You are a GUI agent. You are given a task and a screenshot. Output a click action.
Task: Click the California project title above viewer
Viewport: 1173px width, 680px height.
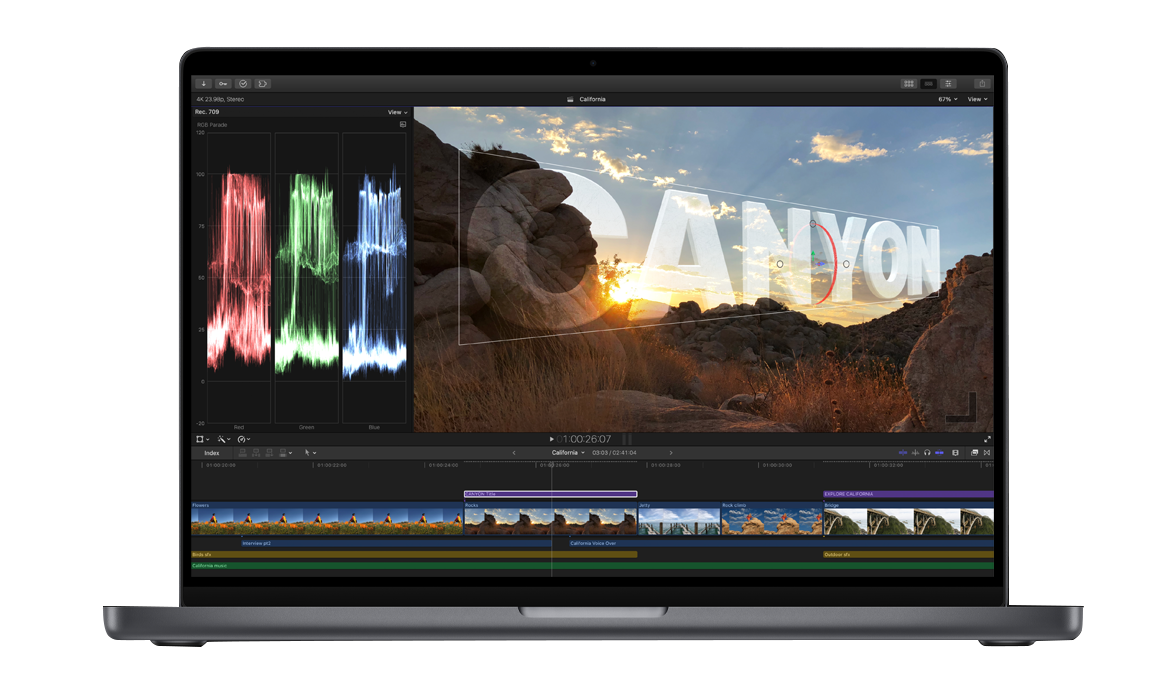tap(592, 99)
